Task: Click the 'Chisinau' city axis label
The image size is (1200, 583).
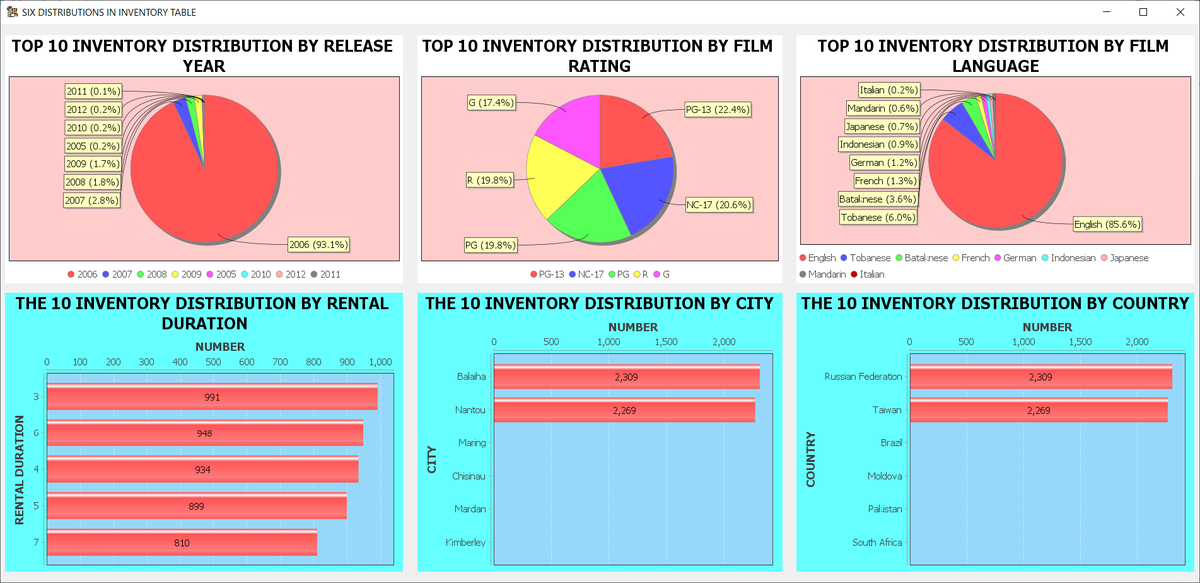Action: point(469,476)
